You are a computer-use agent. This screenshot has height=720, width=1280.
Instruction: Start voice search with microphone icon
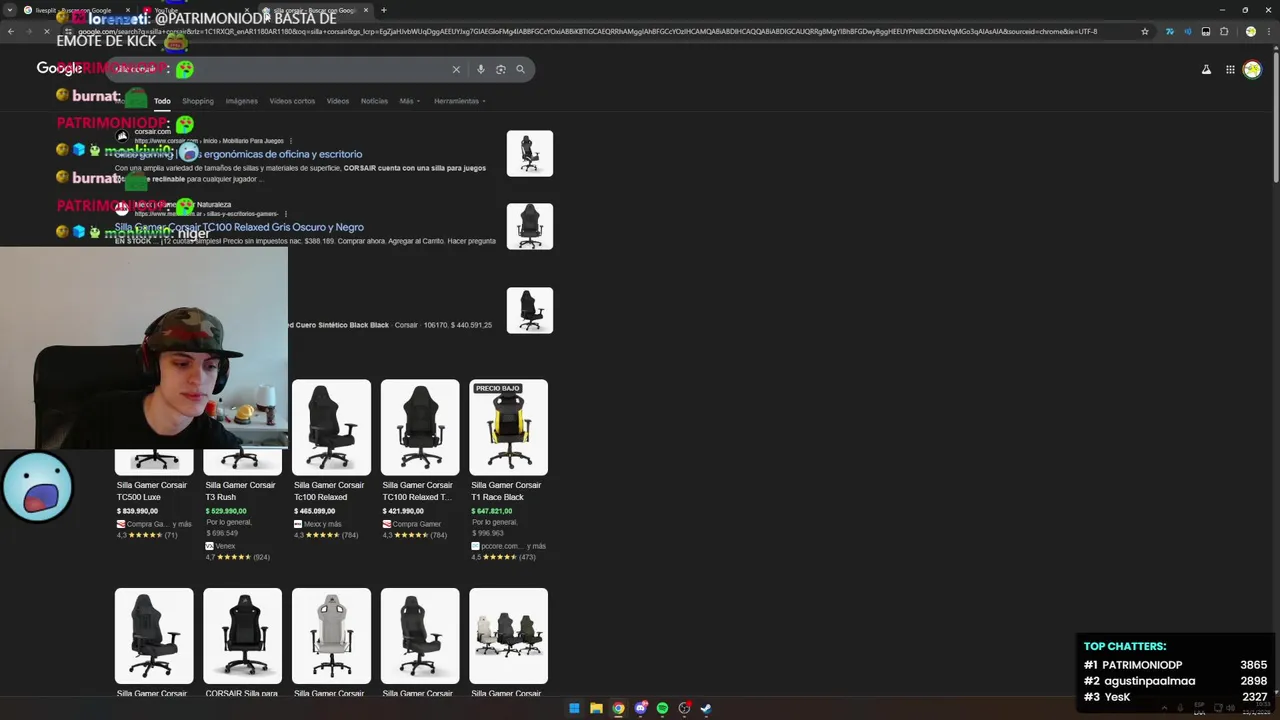pyautogui.click(x=481, y=69)
